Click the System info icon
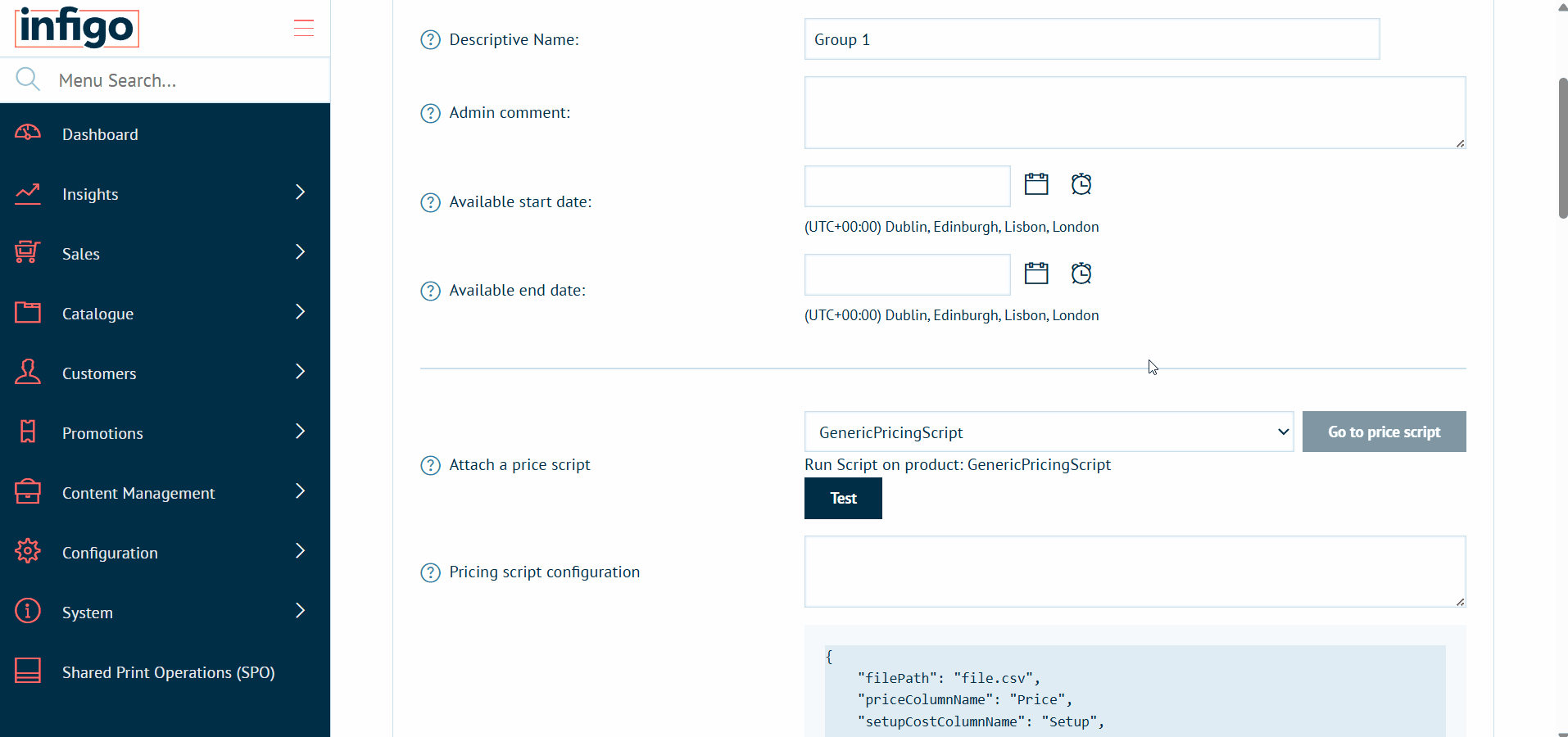Image resolution: width=1568 pixels, height=737 pixels. tap(28, 611)
